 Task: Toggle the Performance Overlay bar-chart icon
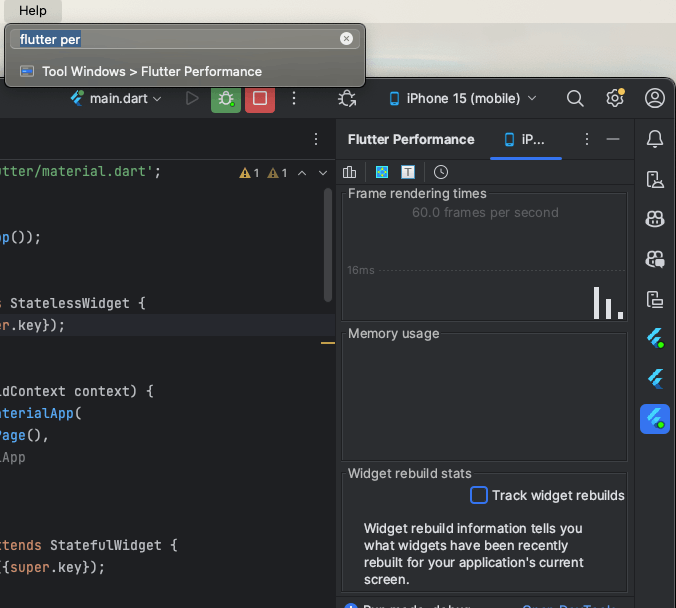pyautogui.click(x=349, y=172)
